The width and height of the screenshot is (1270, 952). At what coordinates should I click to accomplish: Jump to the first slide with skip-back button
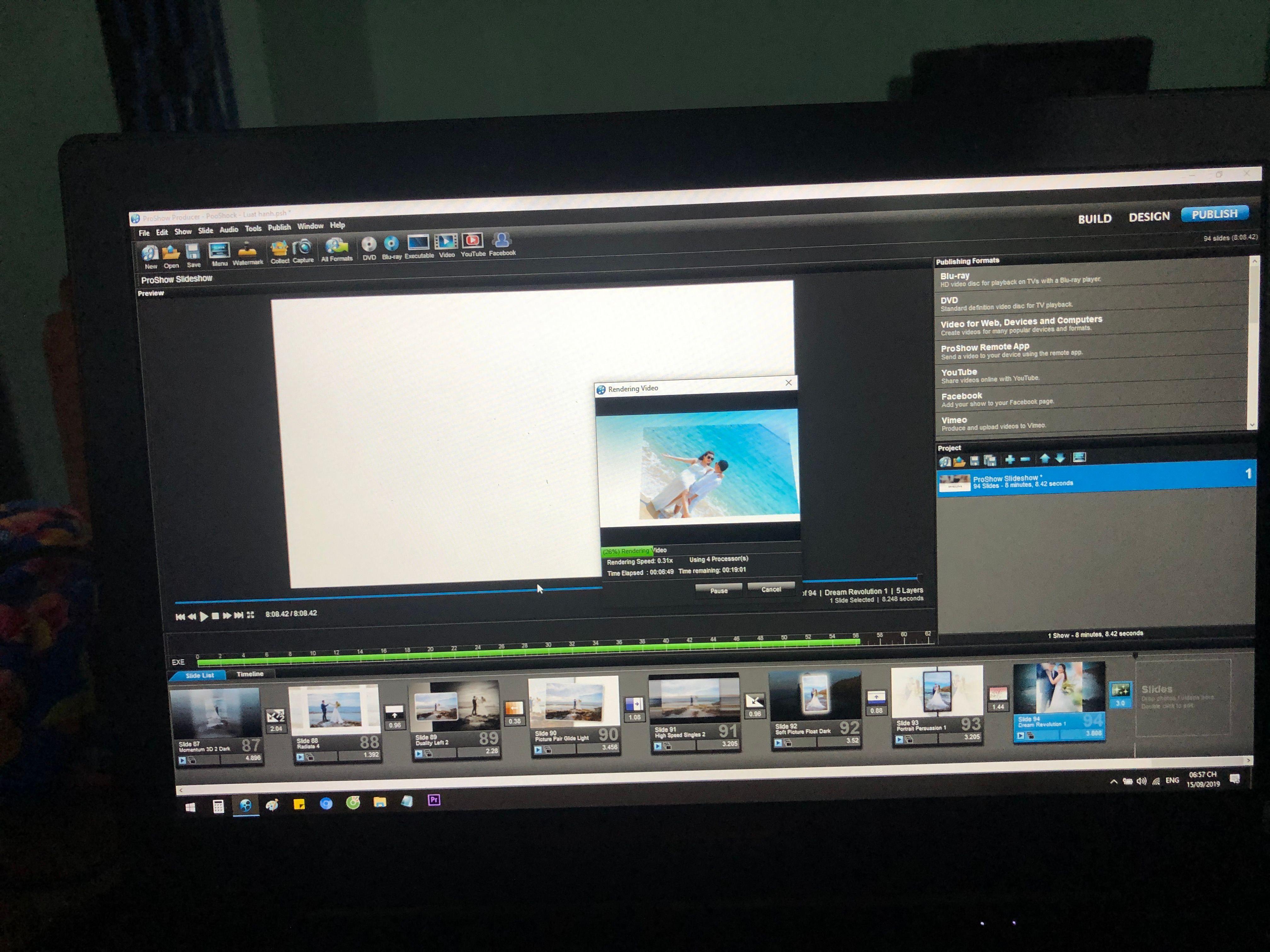(180, 617)
